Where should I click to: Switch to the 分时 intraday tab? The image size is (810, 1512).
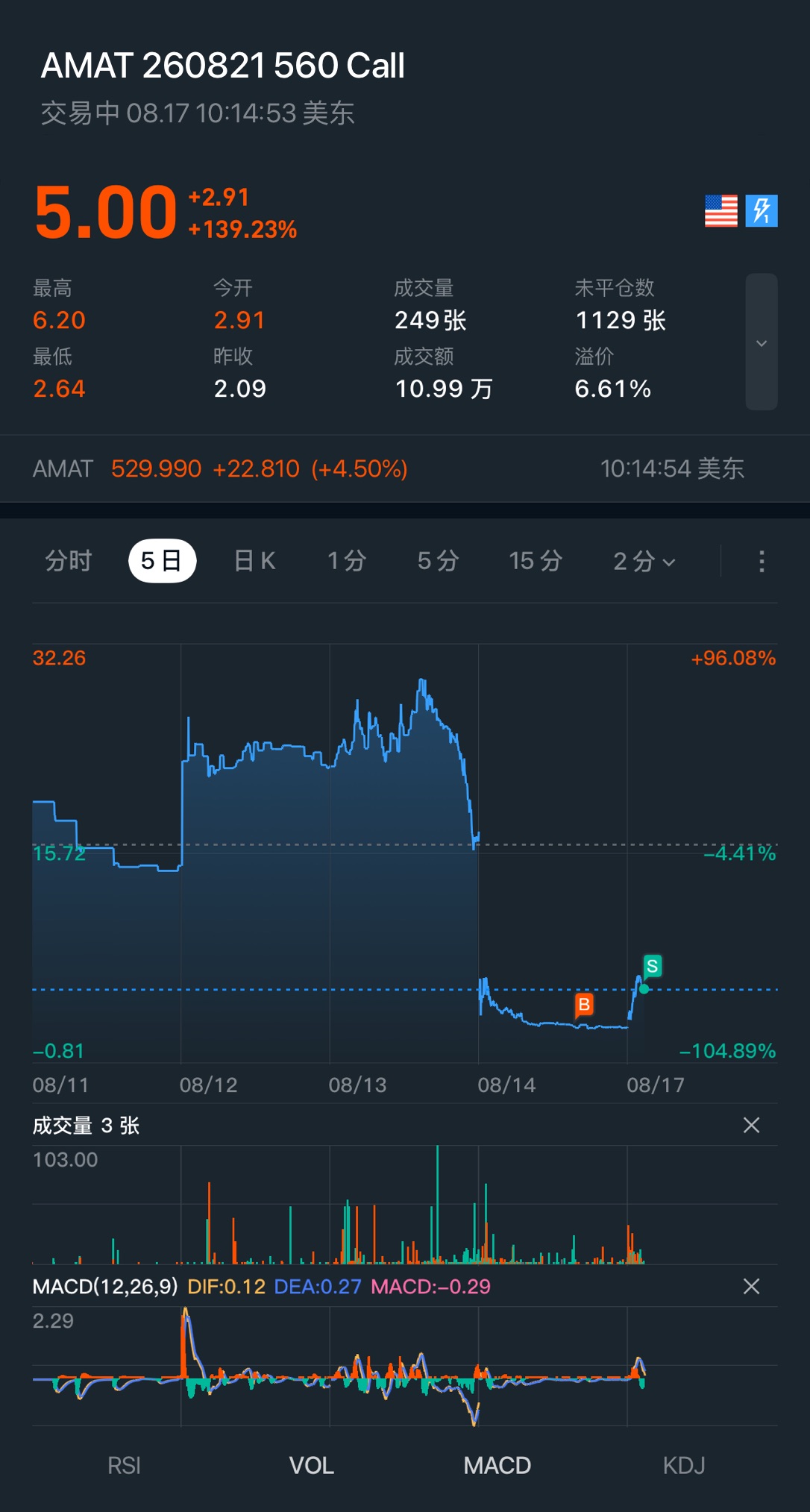click(69, 561)
